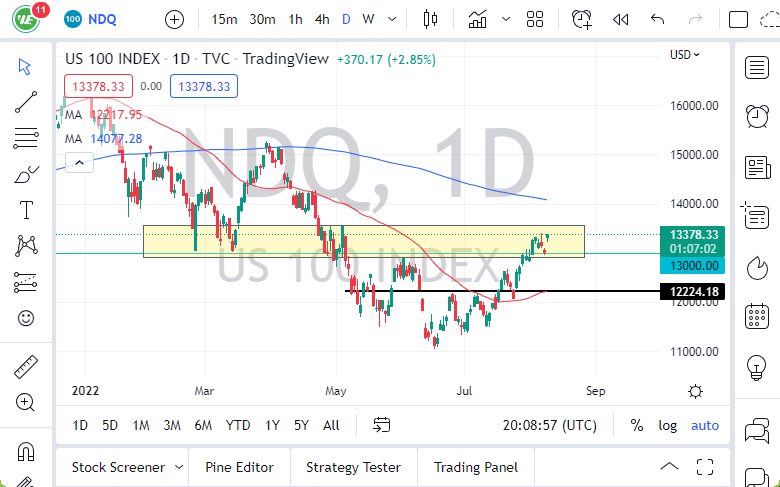Select the trend line drawing tool
This screenshot has height=487, width=780.
click(x=26, y=101)
